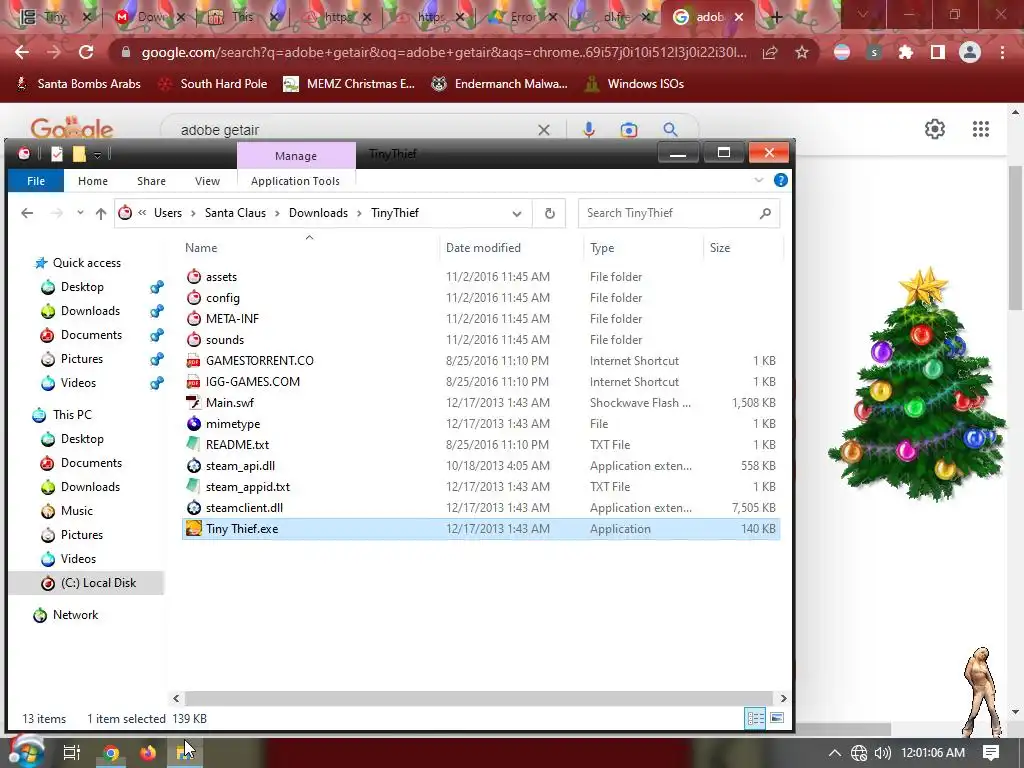Click the volume icon in system tray
The height and width of the screenshot is (768, 1024).
[x=882, y=753]
